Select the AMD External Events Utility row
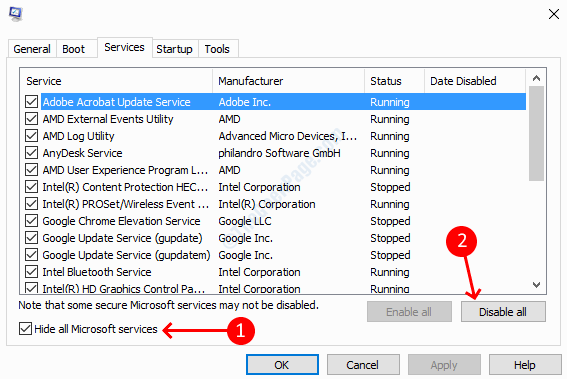 click(276, 119)
